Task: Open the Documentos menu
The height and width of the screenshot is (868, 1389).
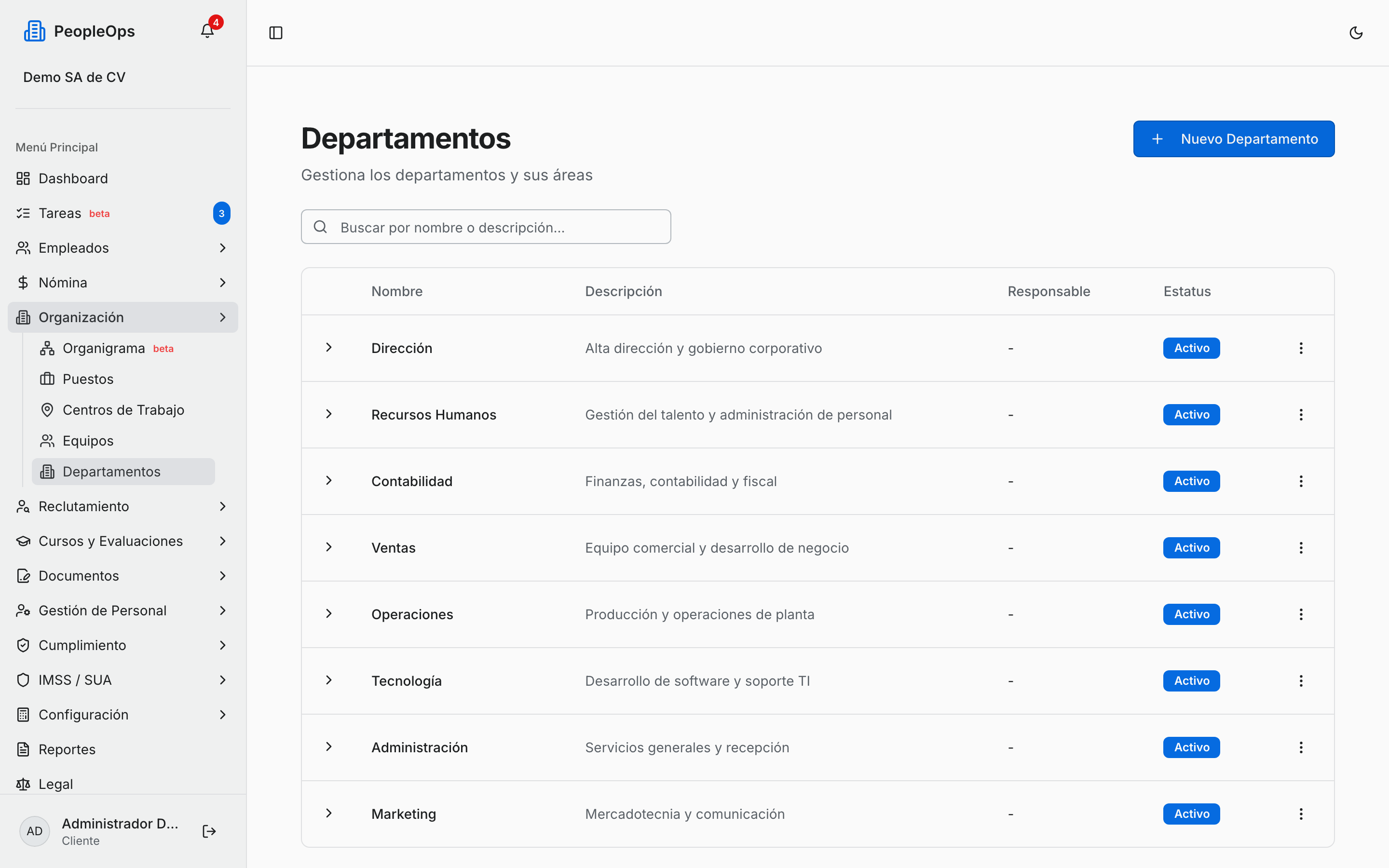Action: point(123,576)
